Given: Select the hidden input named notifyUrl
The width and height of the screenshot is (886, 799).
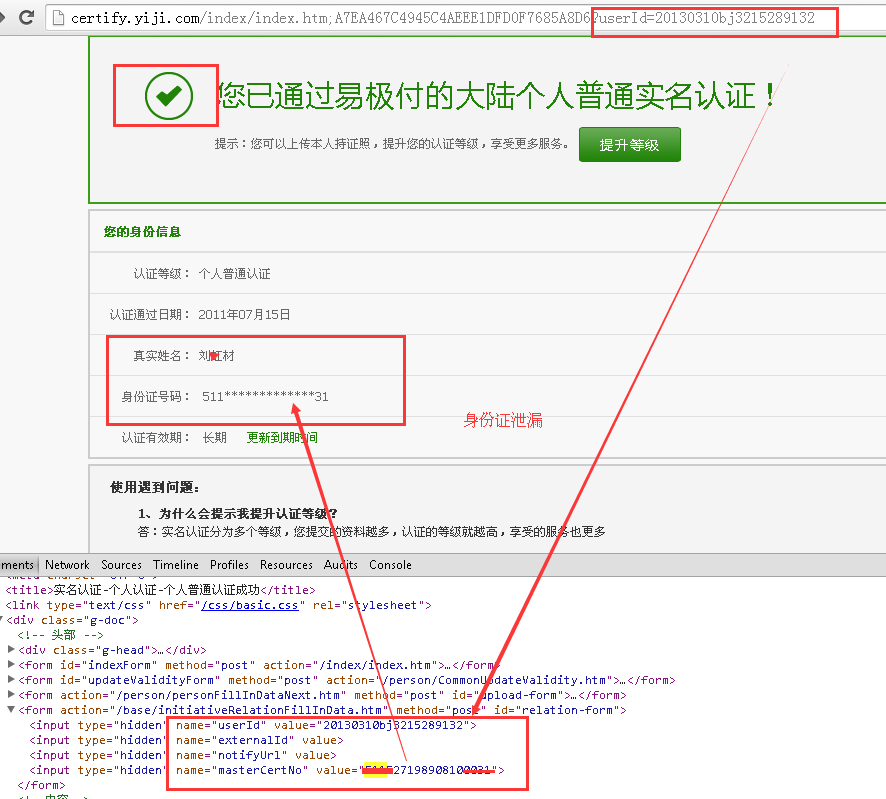Looking at the screenshot, I should point(183,755).
